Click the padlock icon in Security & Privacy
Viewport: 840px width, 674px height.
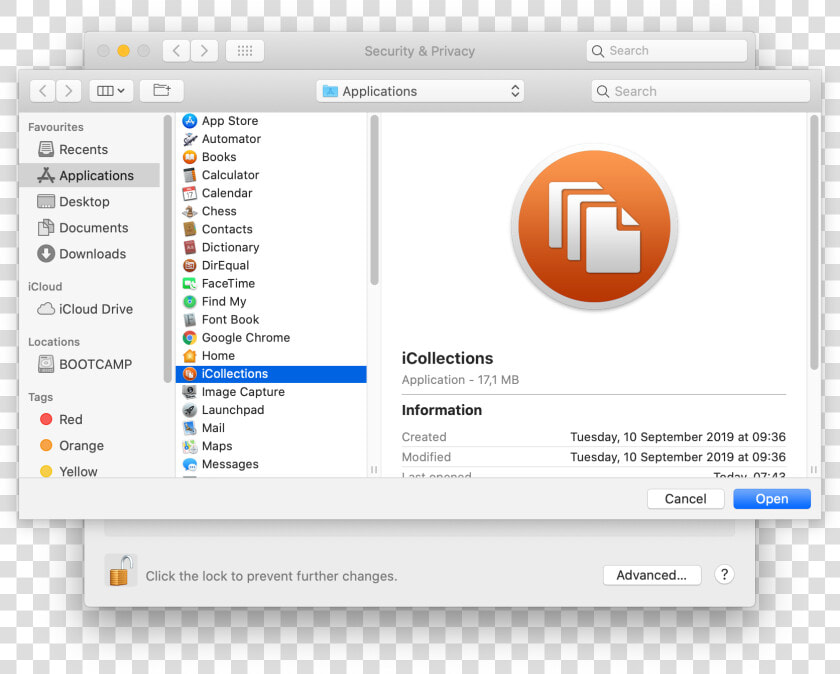tap(121, 571)
